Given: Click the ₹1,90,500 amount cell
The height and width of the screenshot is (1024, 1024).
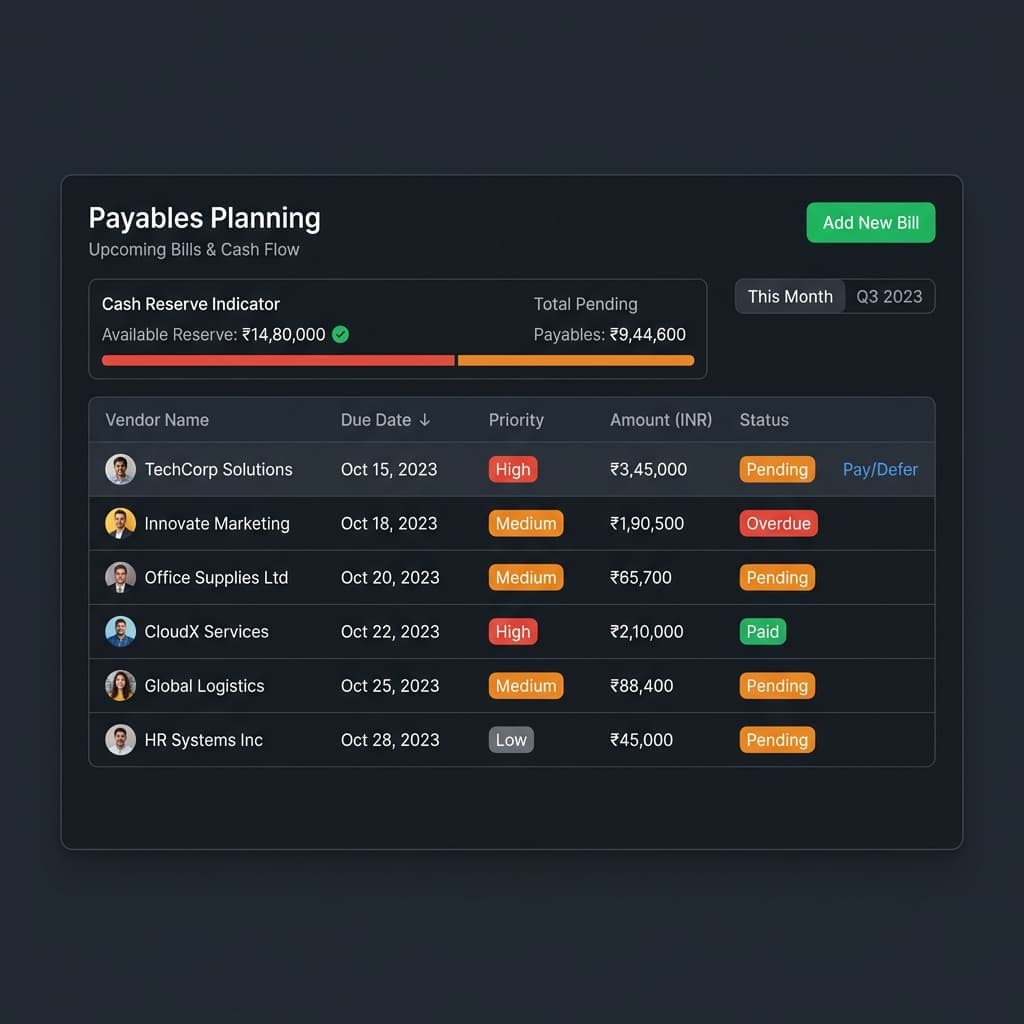Looking at the screenshot, I should pyautogui.click(x=647, y=524).
